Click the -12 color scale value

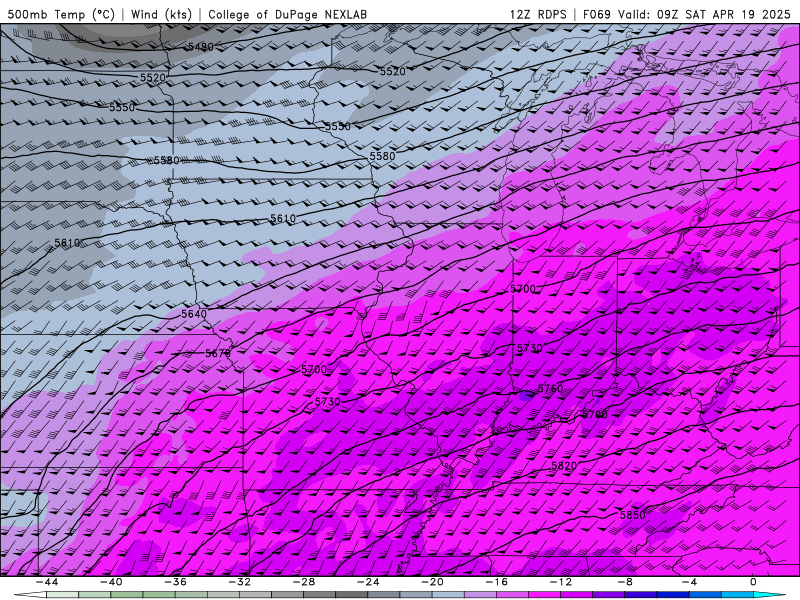point(561,582)
